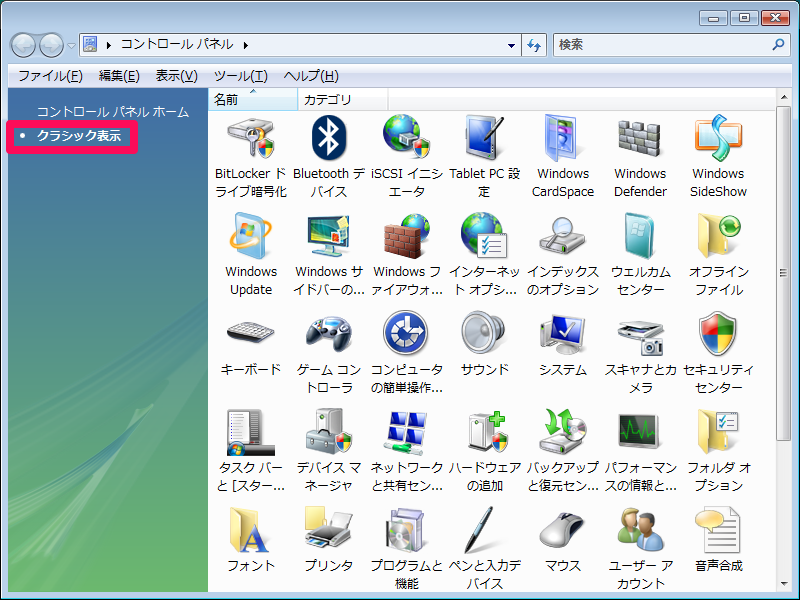Open the ユーザー アカウント icon
This screenshot has height=600, width=800.
(640, 531)
